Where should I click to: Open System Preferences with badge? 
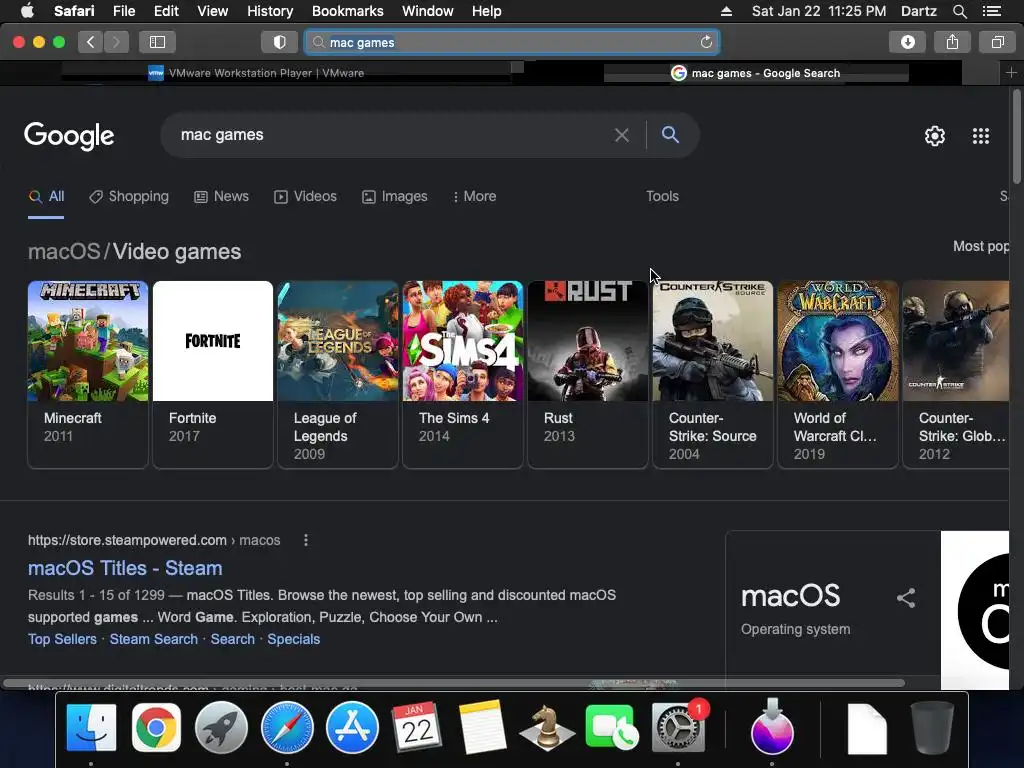(x=678, y=728)
